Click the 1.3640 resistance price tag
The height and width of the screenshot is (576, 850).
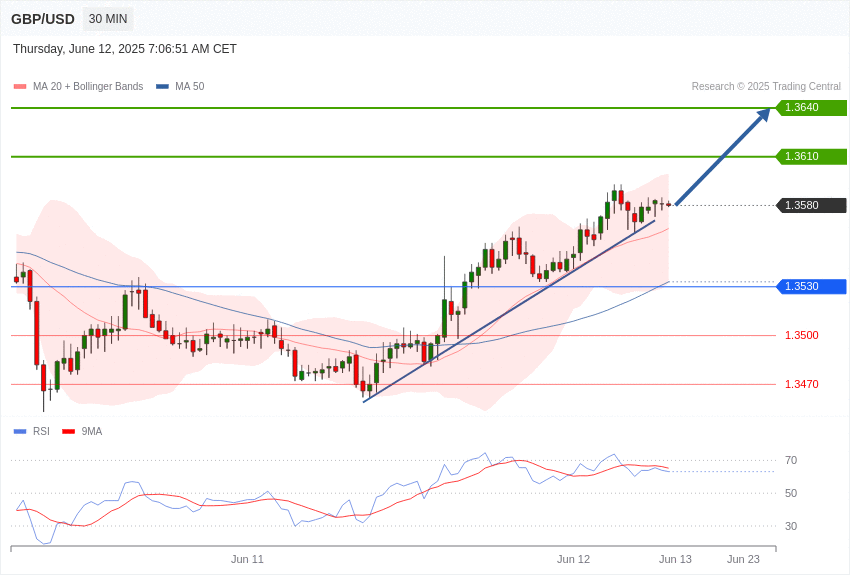pos(812,107)
